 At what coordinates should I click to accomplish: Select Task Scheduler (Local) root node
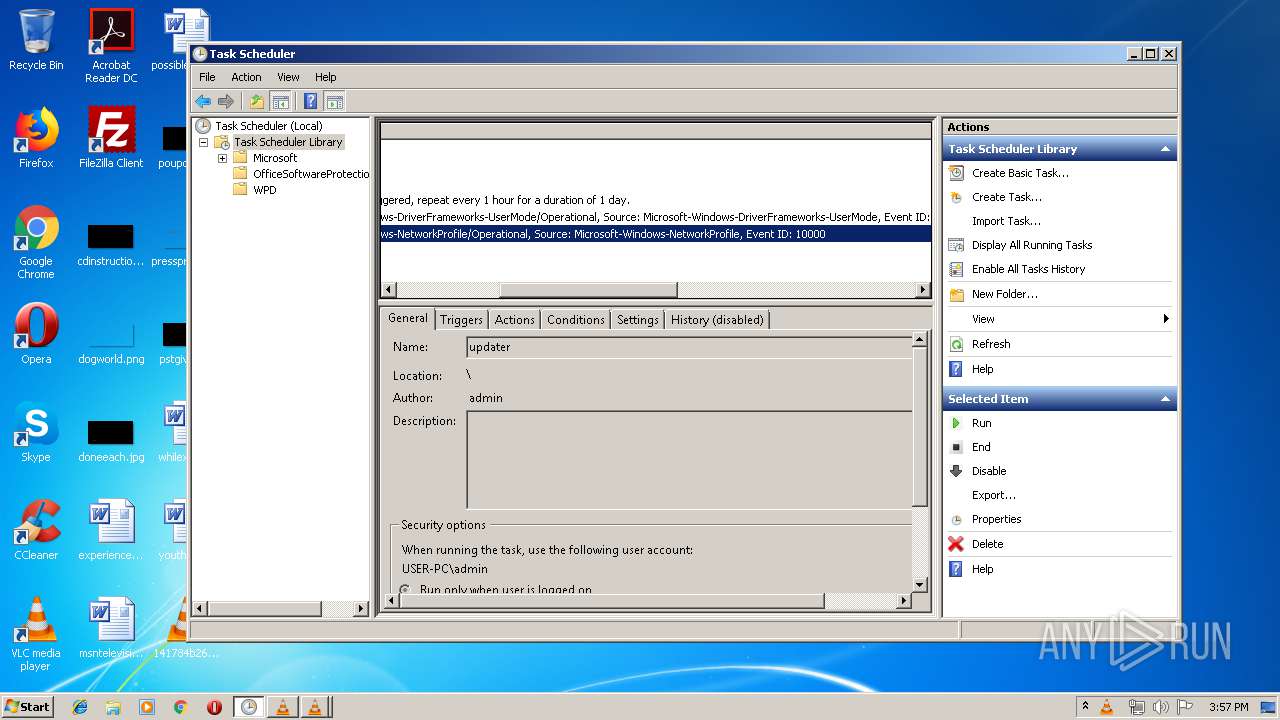269,126
